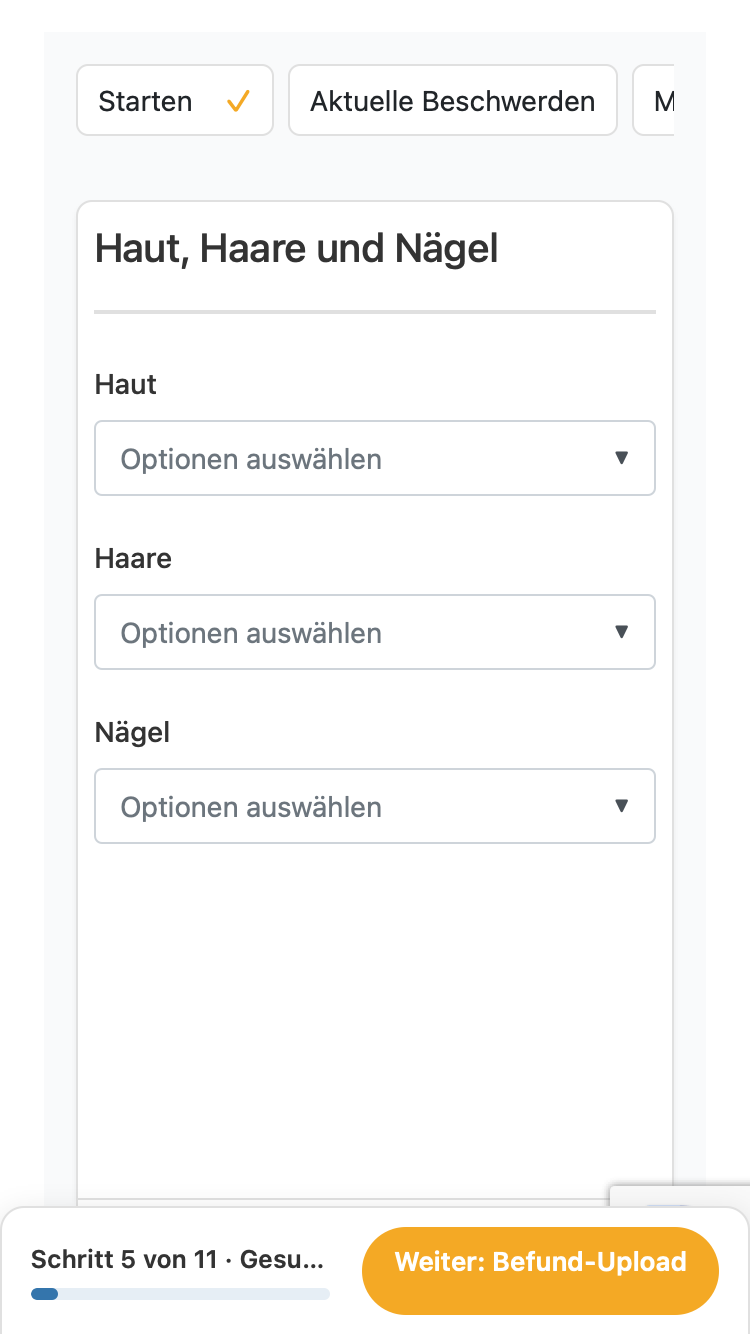
Task: Click the Haut field label
Action: [x=126, y=384]
